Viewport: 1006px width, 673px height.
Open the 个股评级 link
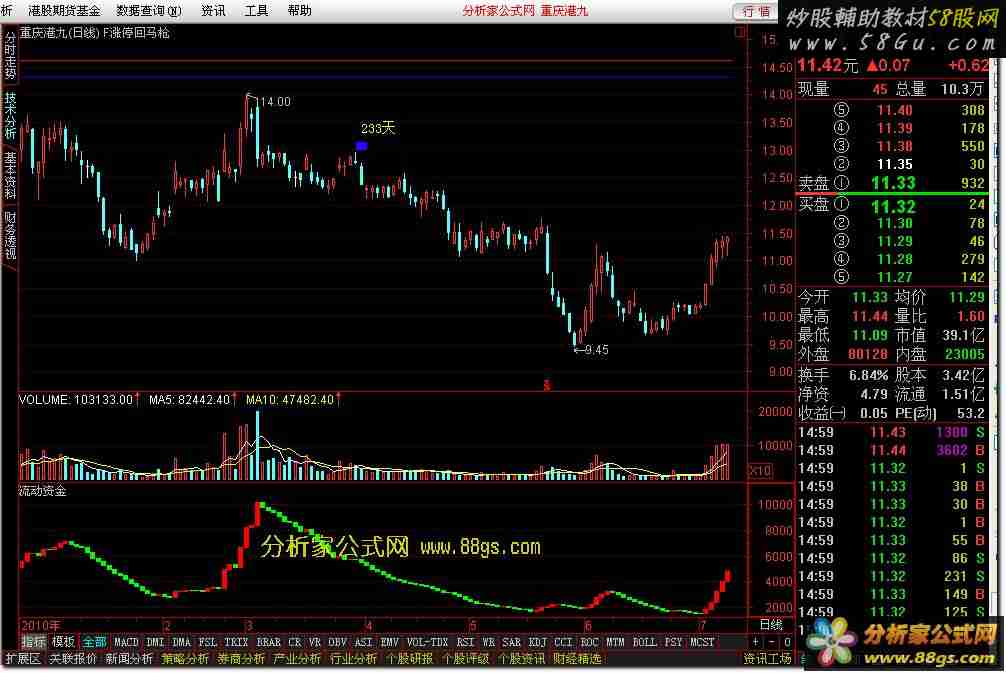[465, 658]
